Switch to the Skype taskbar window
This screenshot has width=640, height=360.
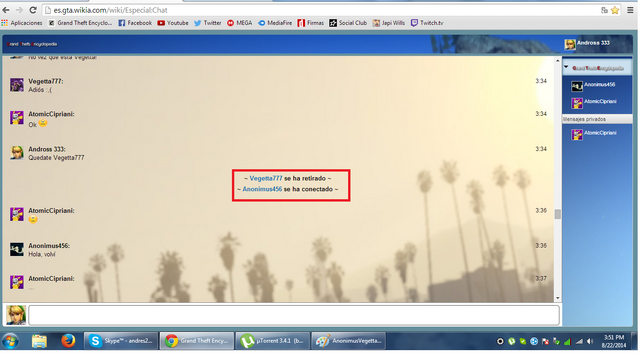point(121,341)
